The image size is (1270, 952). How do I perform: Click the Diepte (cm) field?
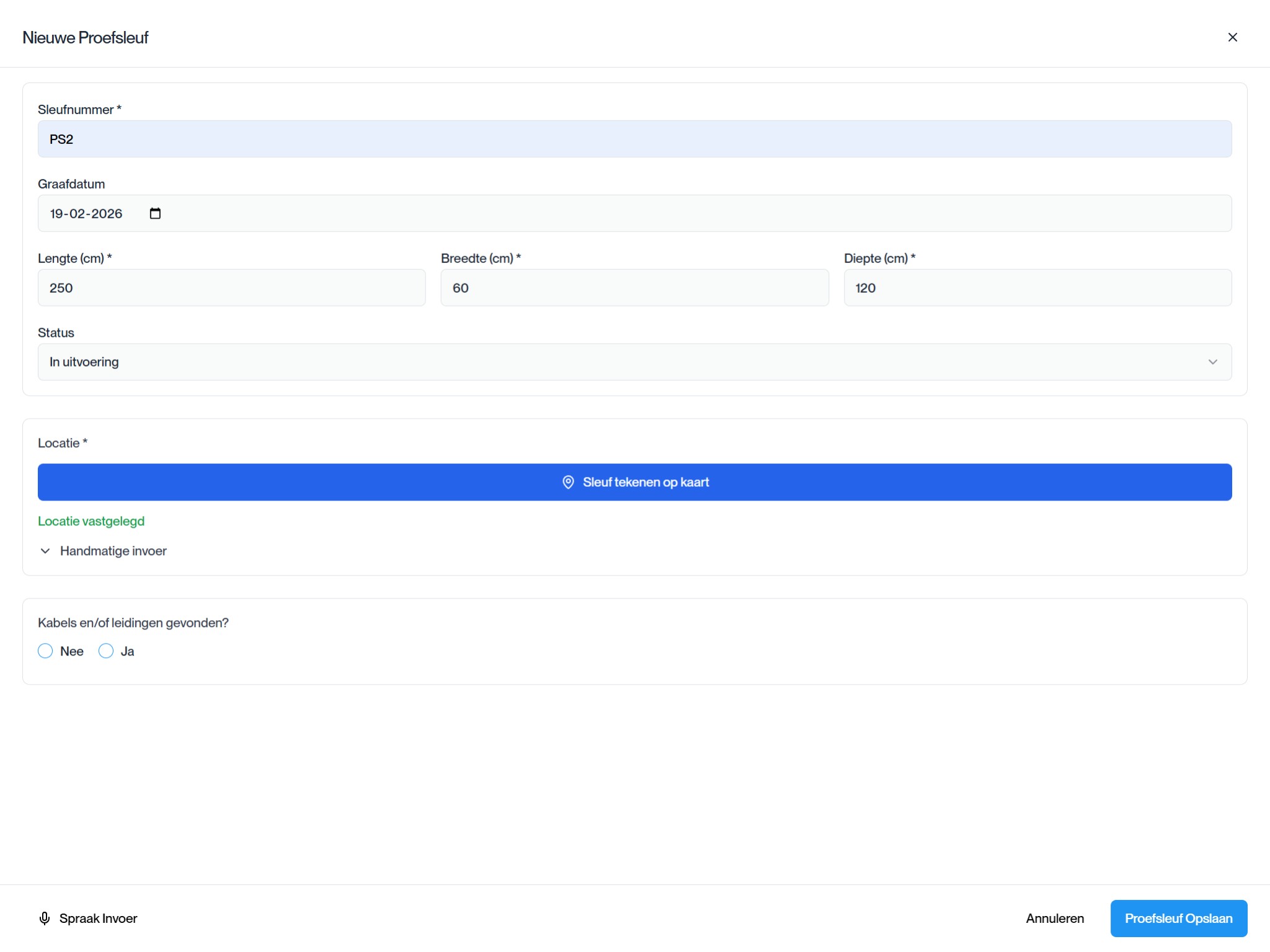tap(1037, 288)
